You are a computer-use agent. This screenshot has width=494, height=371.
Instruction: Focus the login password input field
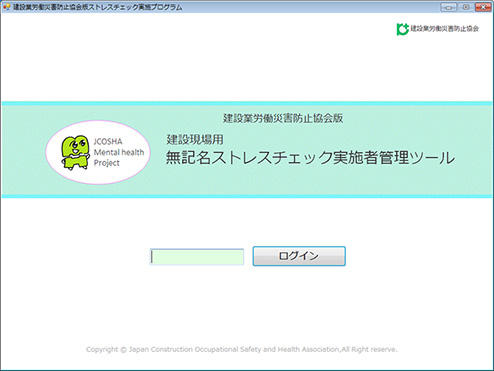coord(197,257)
